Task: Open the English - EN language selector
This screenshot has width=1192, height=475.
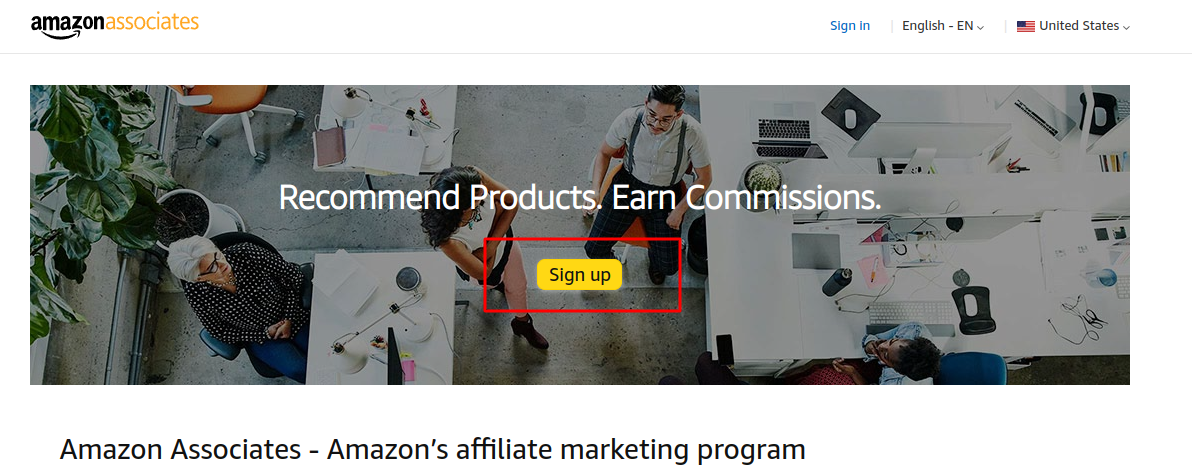Action: click(943, 26)
